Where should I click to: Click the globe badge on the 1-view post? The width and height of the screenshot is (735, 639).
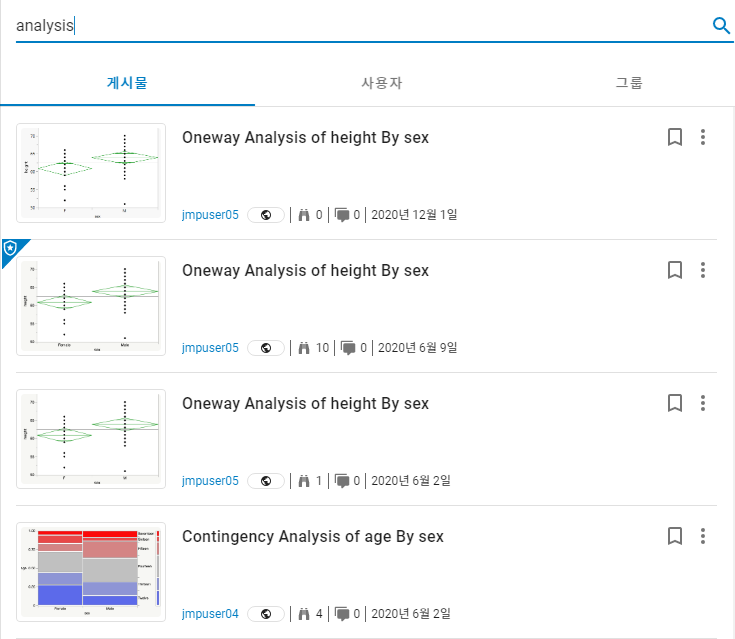(266, 481)
